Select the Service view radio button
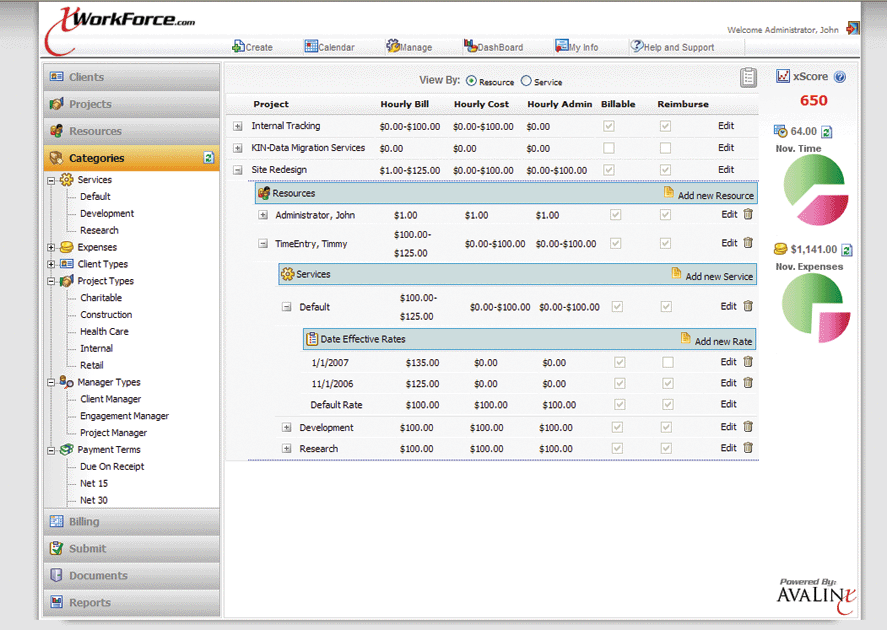 point(526,82)
